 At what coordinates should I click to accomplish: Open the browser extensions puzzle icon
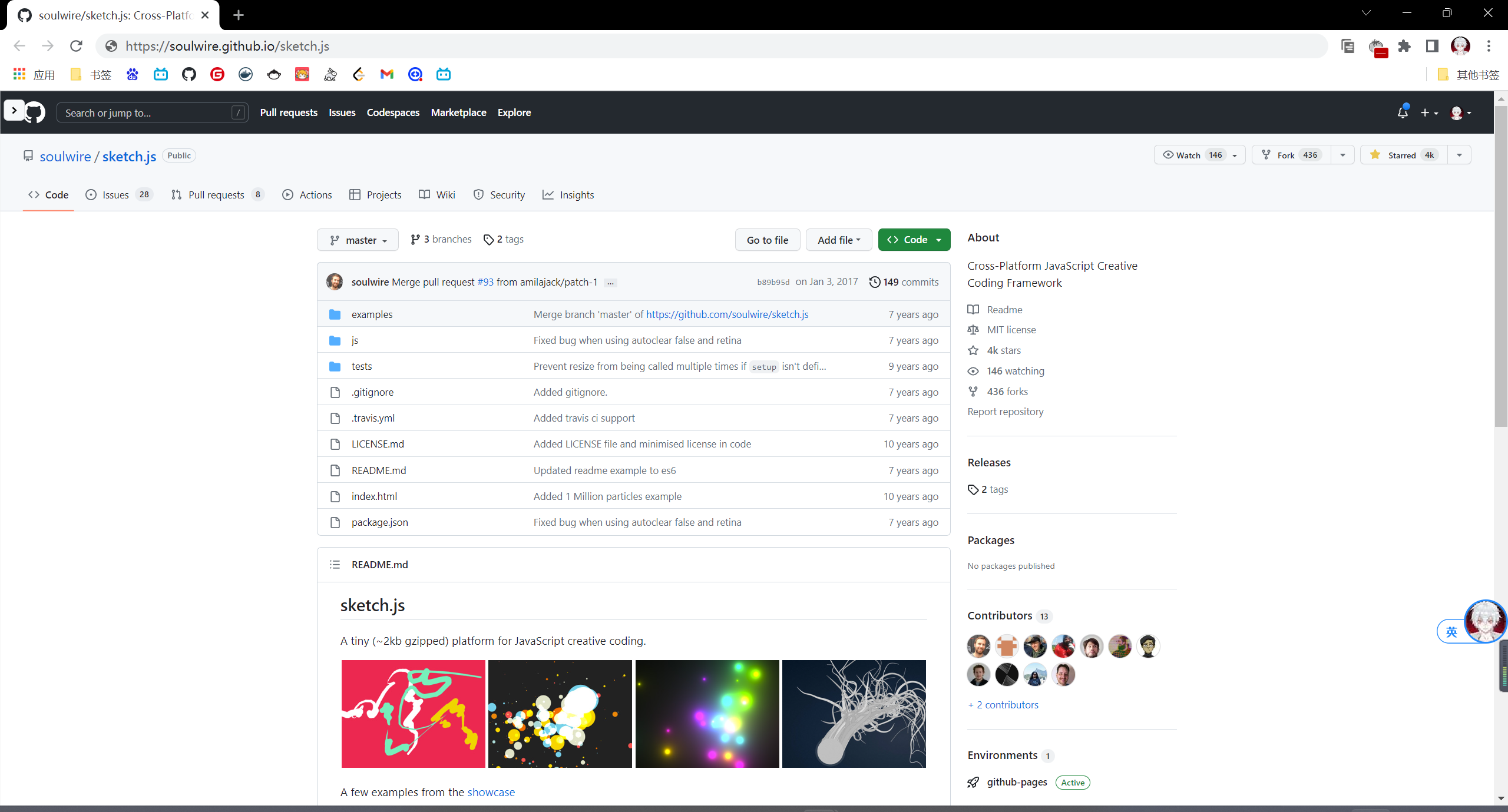click(x=1405, y=46)
